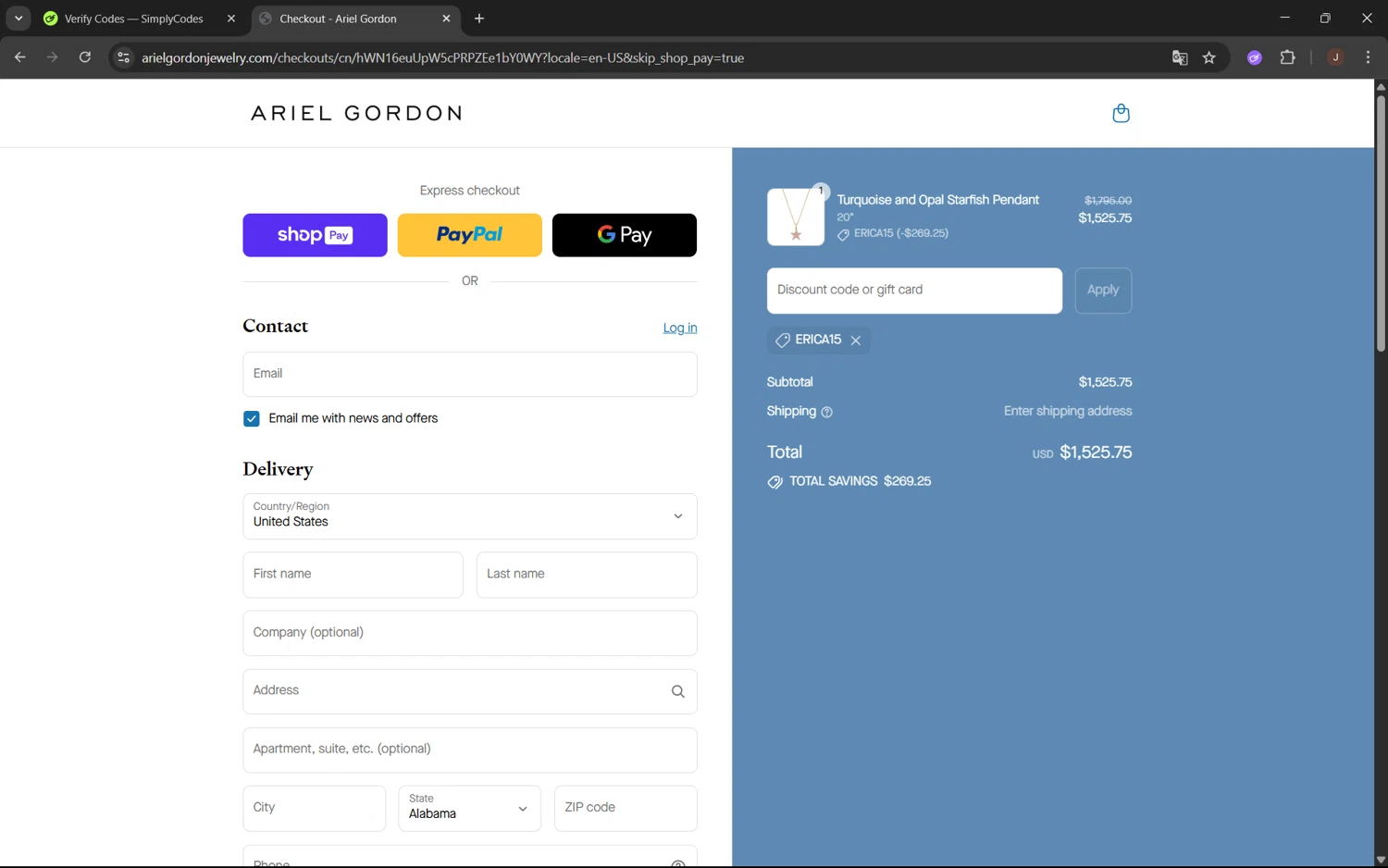Go to the Ariel Gordon logo homepage
Screen dimensions: 1388x868
[x=356, y=113]
